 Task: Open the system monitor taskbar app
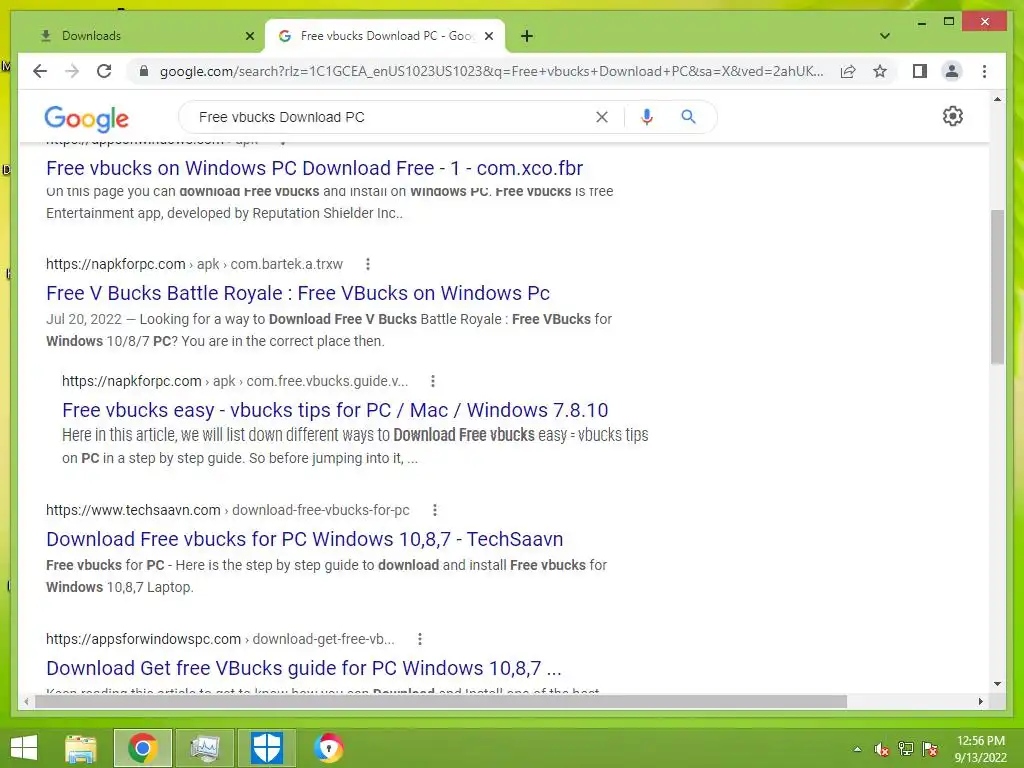(205, 748)
